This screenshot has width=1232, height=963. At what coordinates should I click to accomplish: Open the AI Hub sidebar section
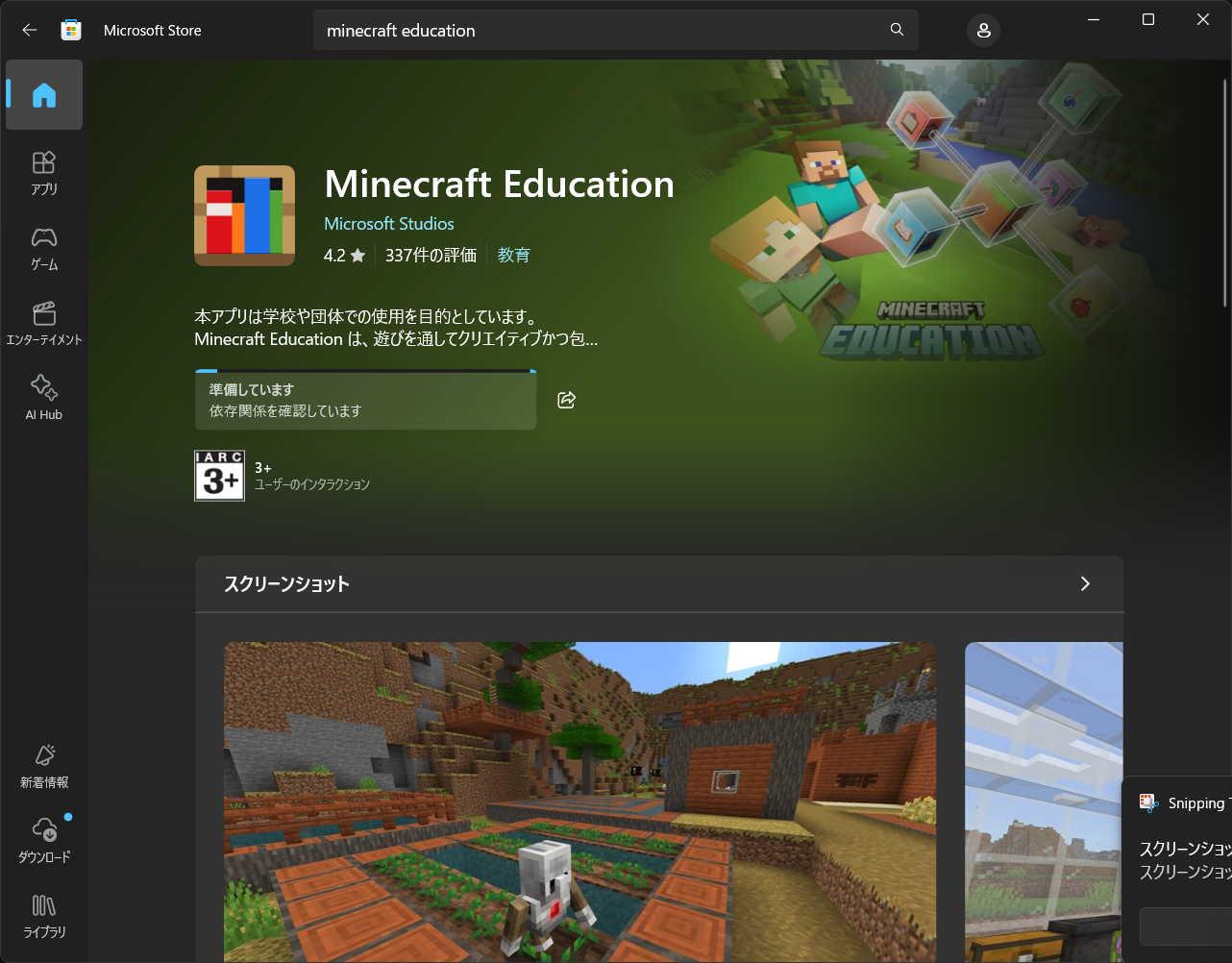tap(44, 398)
